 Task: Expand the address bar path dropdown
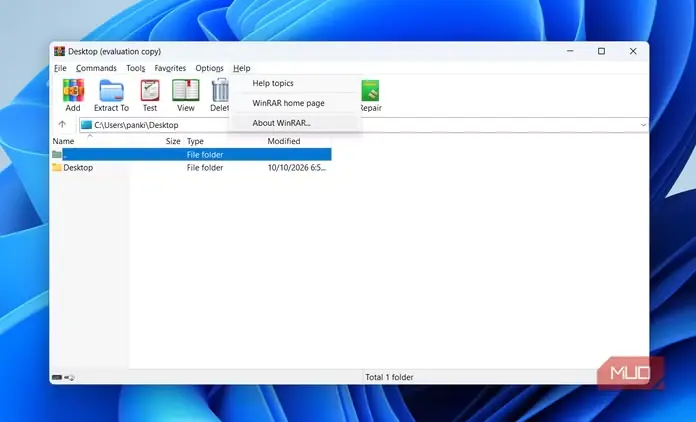[643, 125]
